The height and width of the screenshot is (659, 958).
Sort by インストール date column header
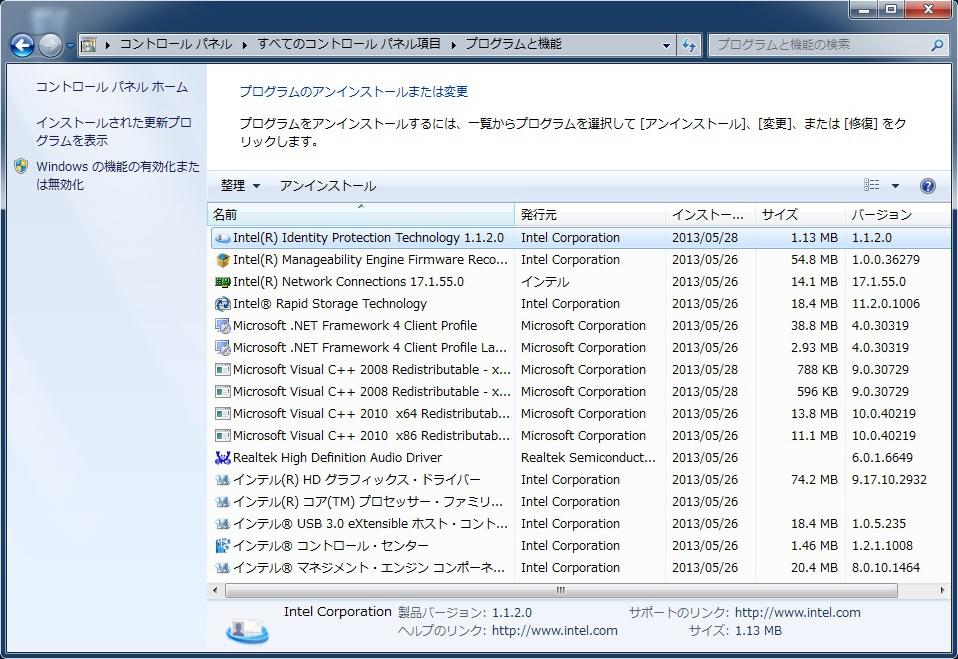tap(710, 214)
